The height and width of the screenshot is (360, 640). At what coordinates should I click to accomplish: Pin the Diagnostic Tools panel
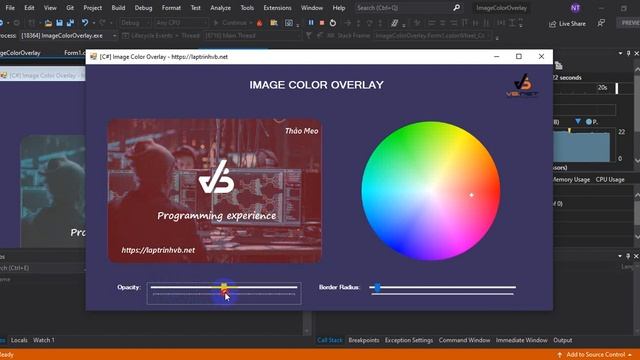tap(629, 53)
